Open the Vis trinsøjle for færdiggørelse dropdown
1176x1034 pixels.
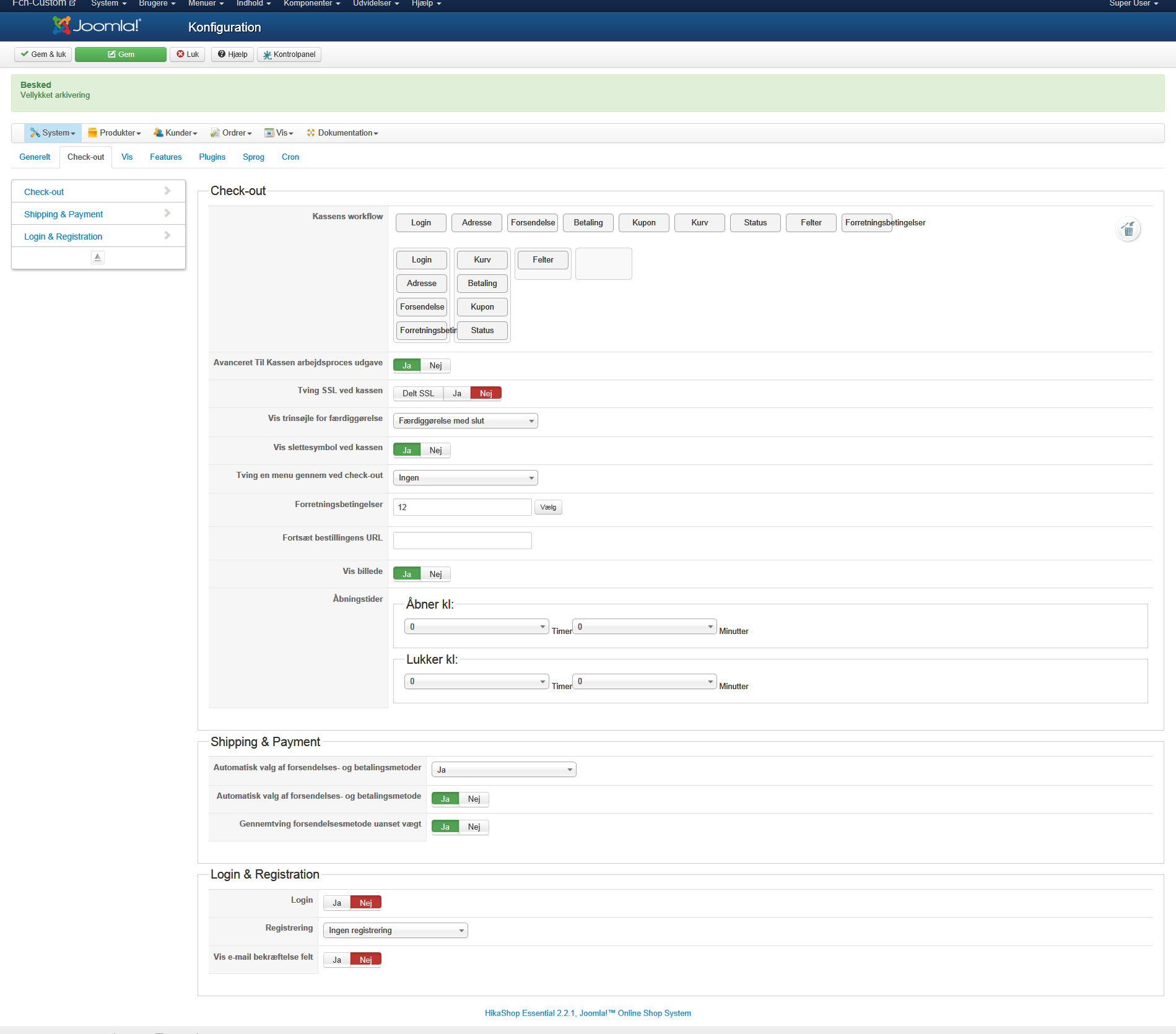465,421
